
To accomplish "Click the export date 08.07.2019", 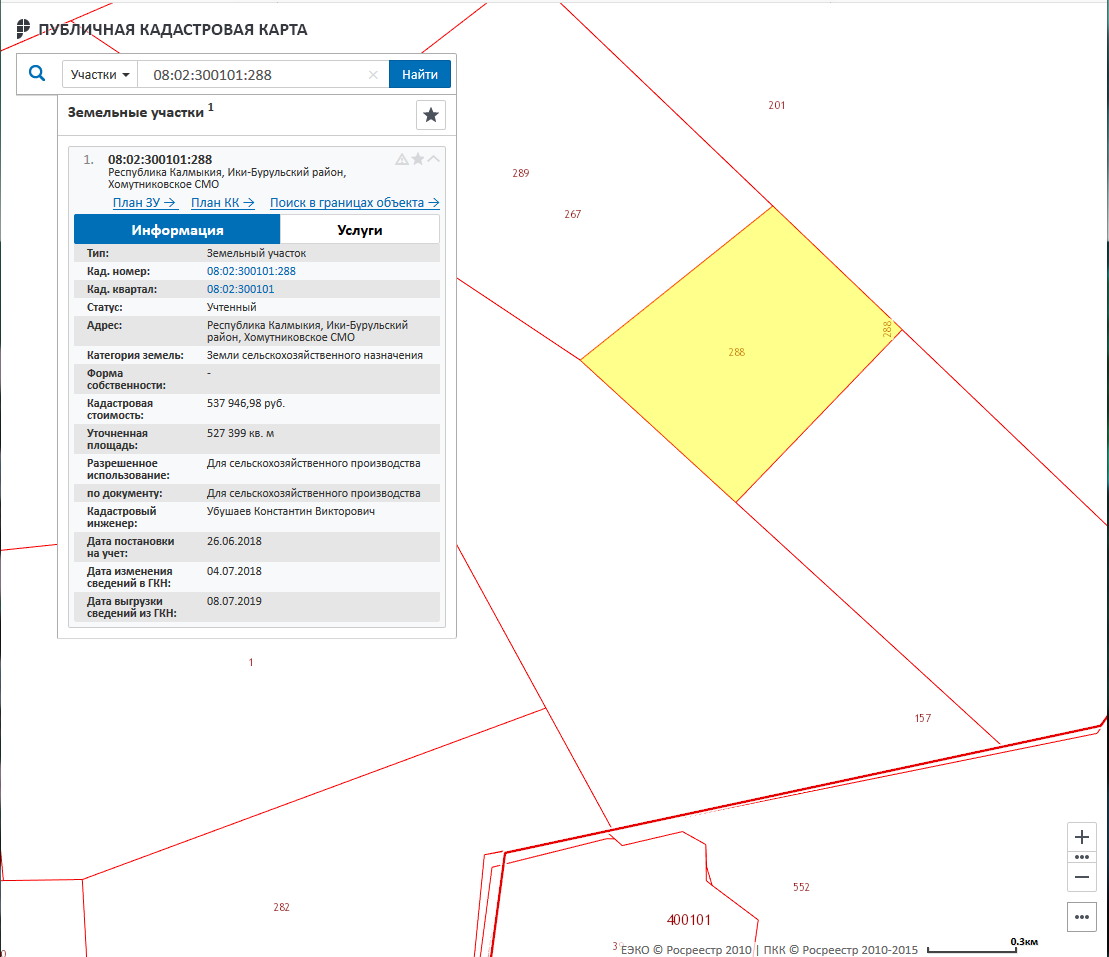I will 234,602.
